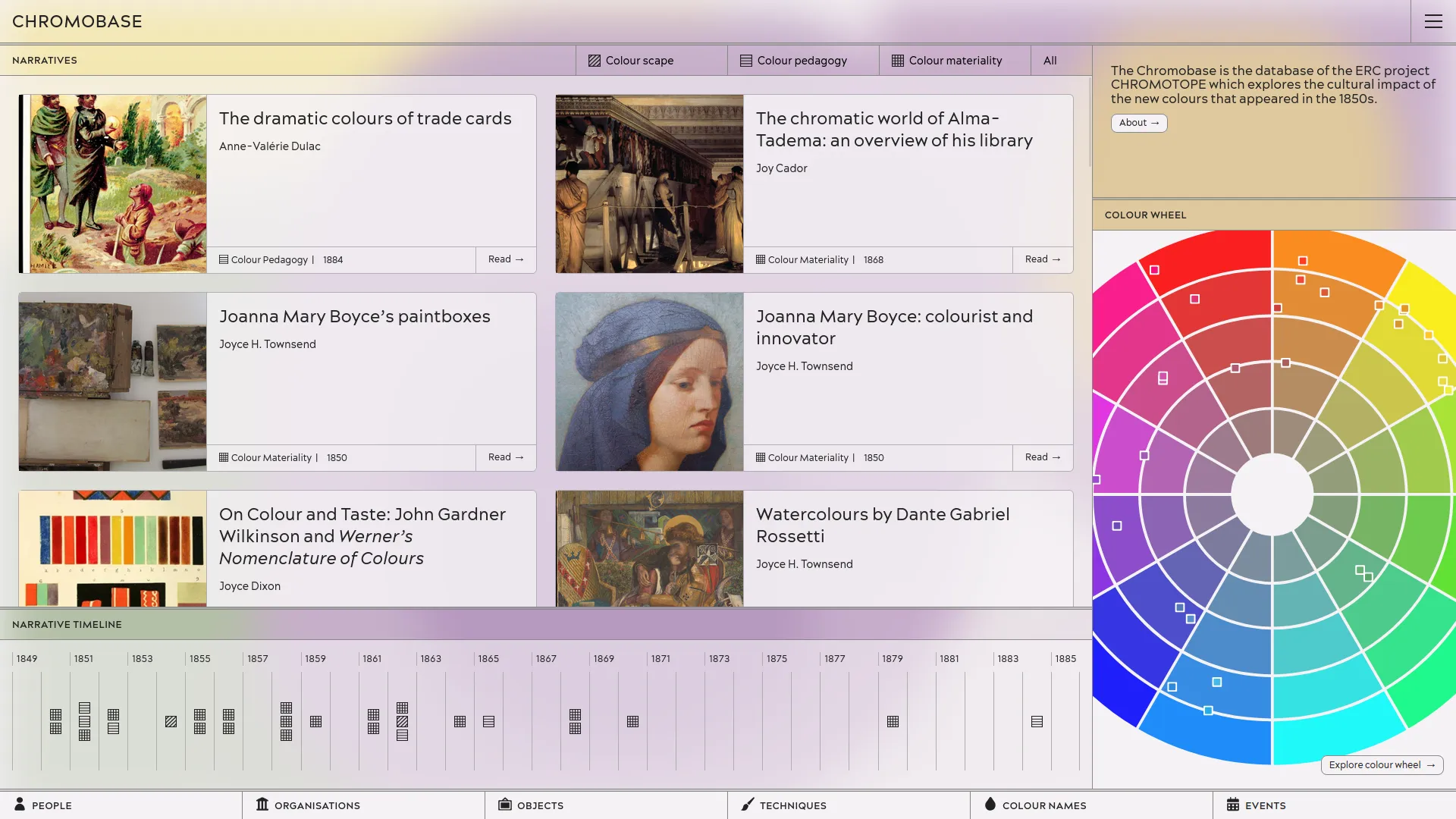Open Events via calendar icon
The width and height of the screenshot is (1456, 819).
pyautogui.click(x=1233, y=805)
